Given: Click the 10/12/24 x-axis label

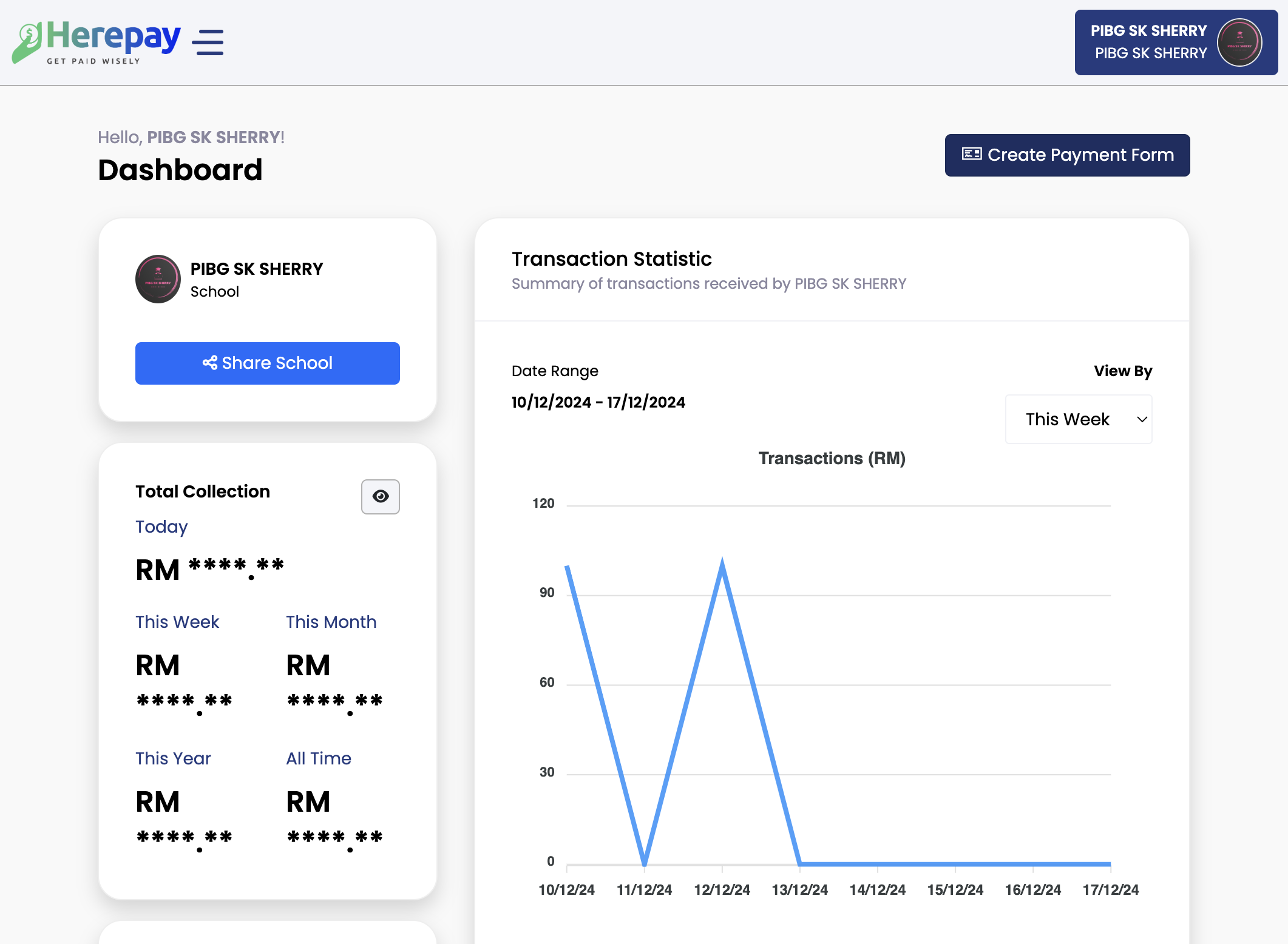Looking at the screenshot, I should pos(566,890).
